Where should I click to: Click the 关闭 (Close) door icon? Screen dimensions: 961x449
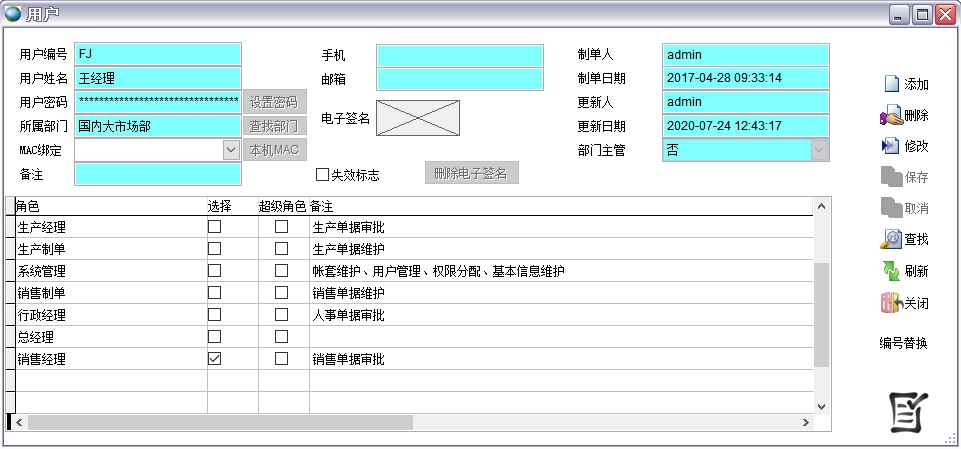tap(890, 302)
